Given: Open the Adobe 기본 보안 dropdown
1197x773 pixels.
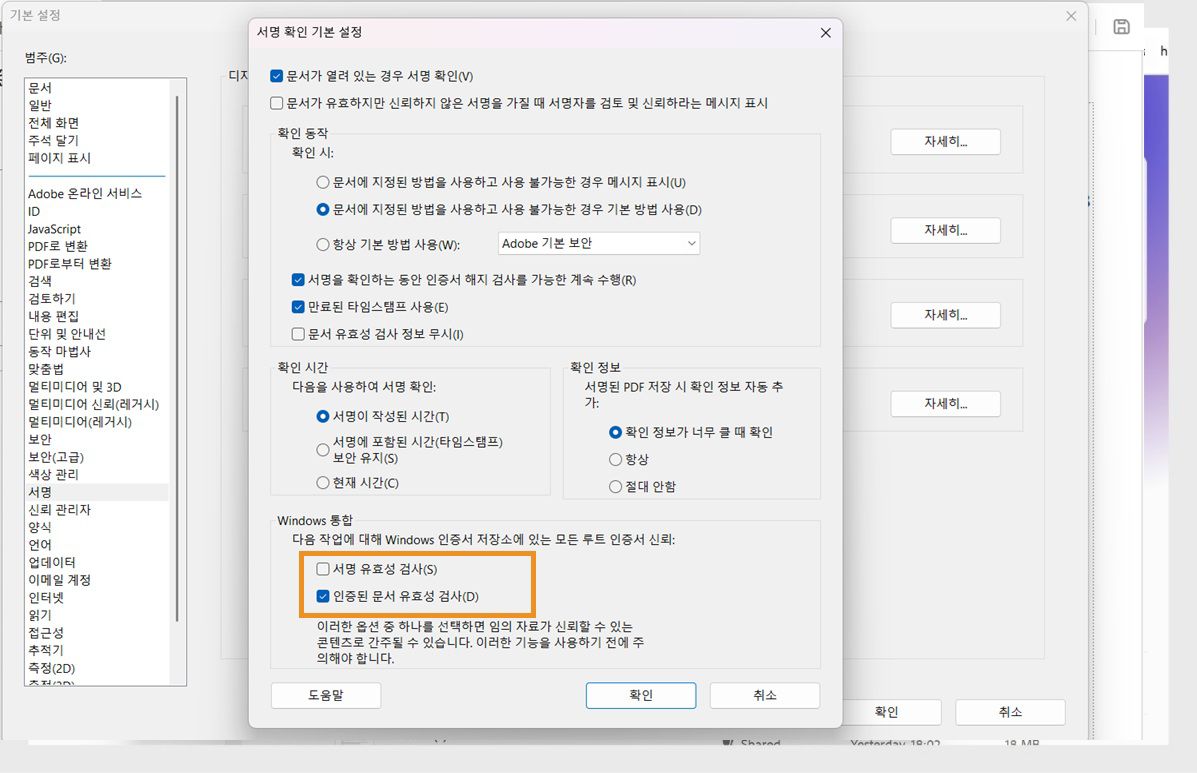Looking at the screenshot, I should point(598,243).
